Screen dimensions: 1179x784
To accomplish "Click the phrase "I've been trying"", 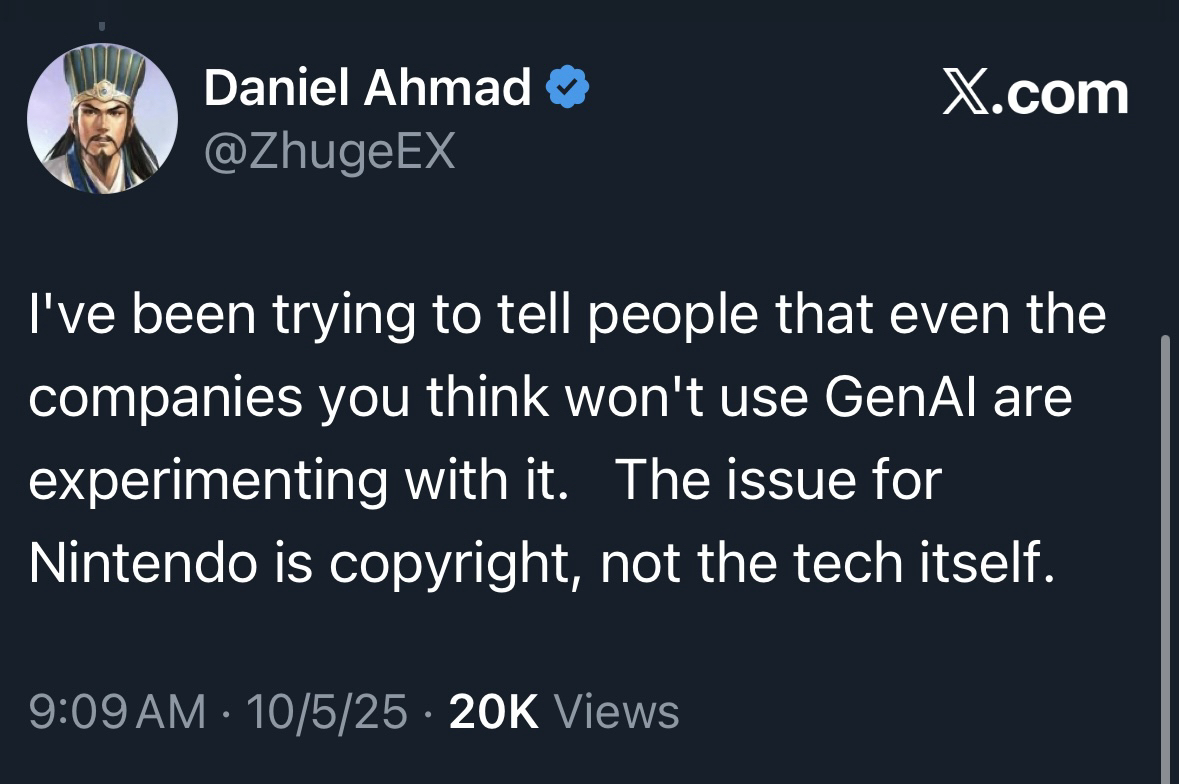I will pyautogui.click(x=205, y=315).
